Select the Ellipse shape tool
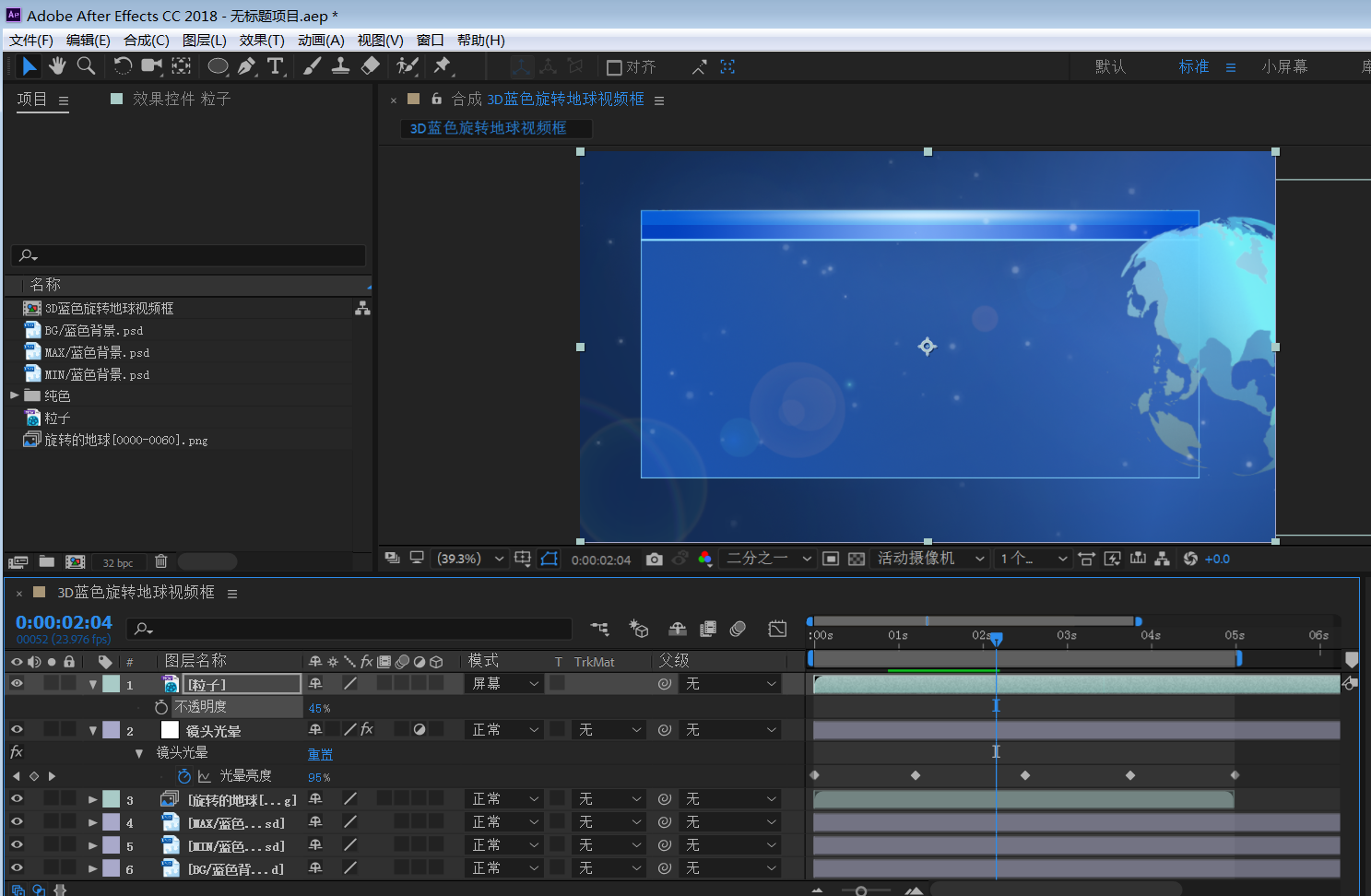Screen dimensions: 1371x896 (218, 66)
